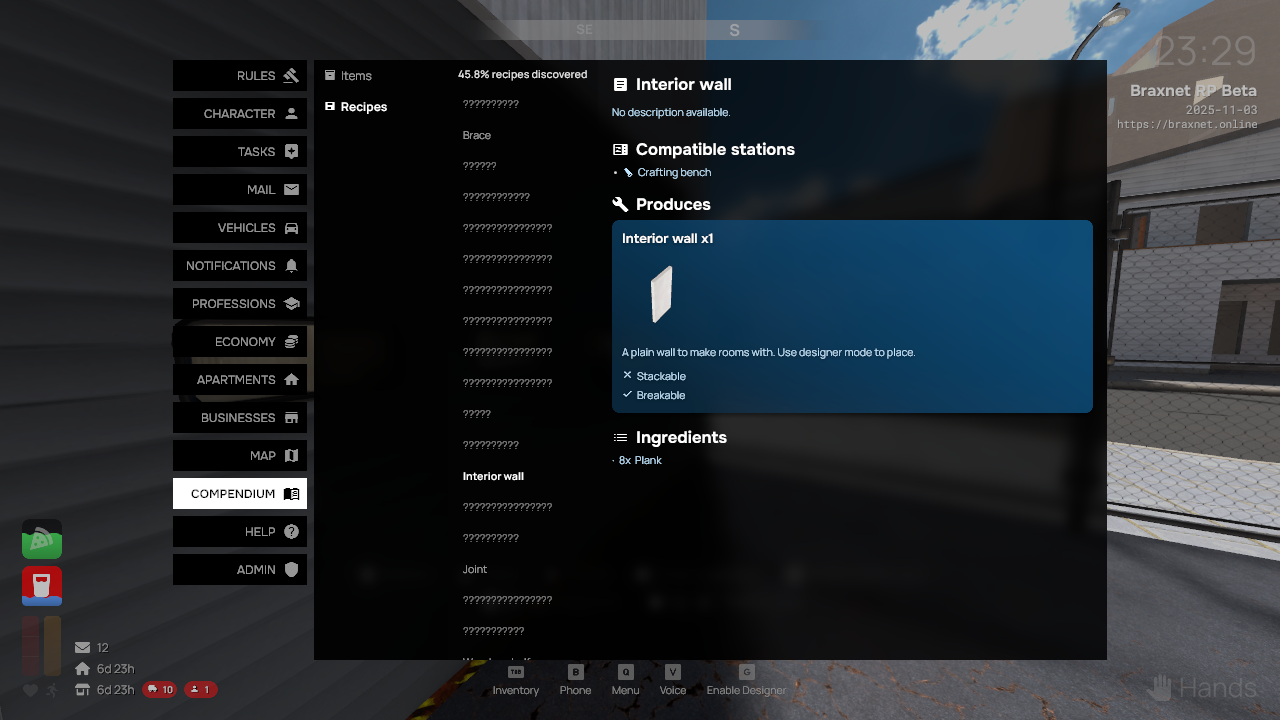
Task: Click the Notifications bell icon
Action: coord(291,266)
